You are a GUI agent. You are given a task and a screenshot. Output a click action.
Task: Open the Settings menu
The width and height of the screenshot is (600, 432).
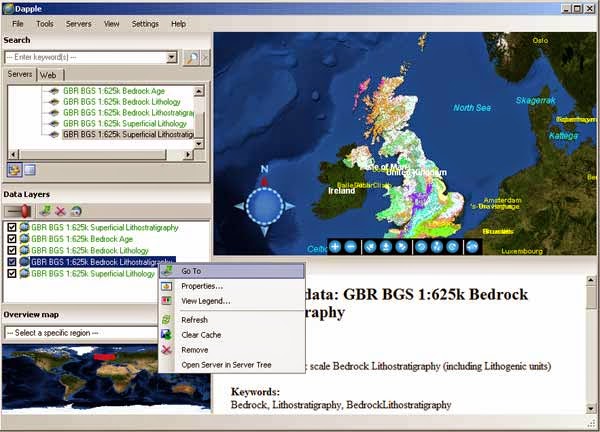click(145, 24)
